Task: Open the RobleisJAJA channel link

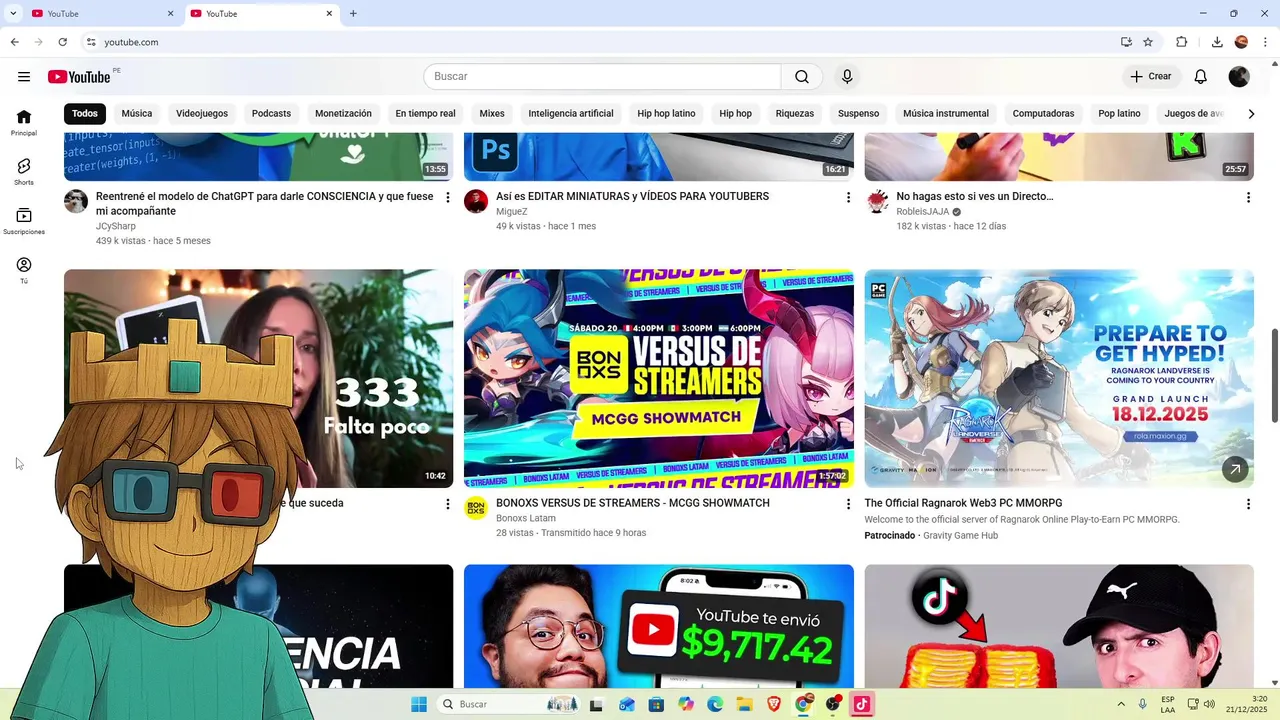Action: (922, 212)
